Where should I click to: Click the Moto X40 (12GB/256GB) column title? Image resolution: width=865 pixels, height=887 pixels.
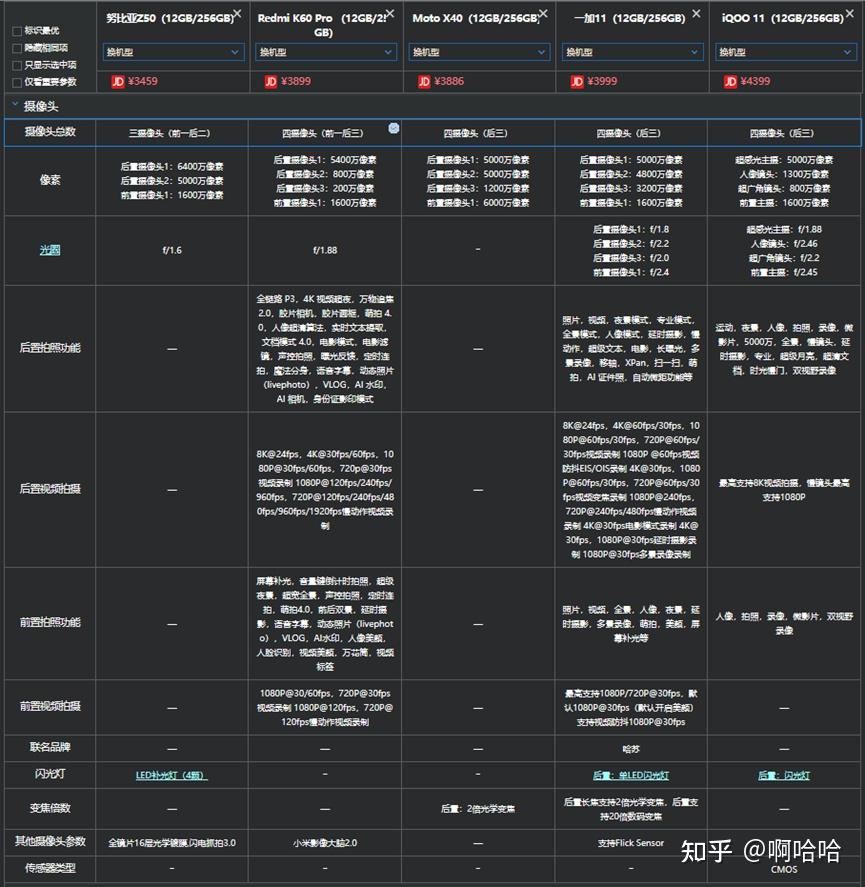click(476, 19)
